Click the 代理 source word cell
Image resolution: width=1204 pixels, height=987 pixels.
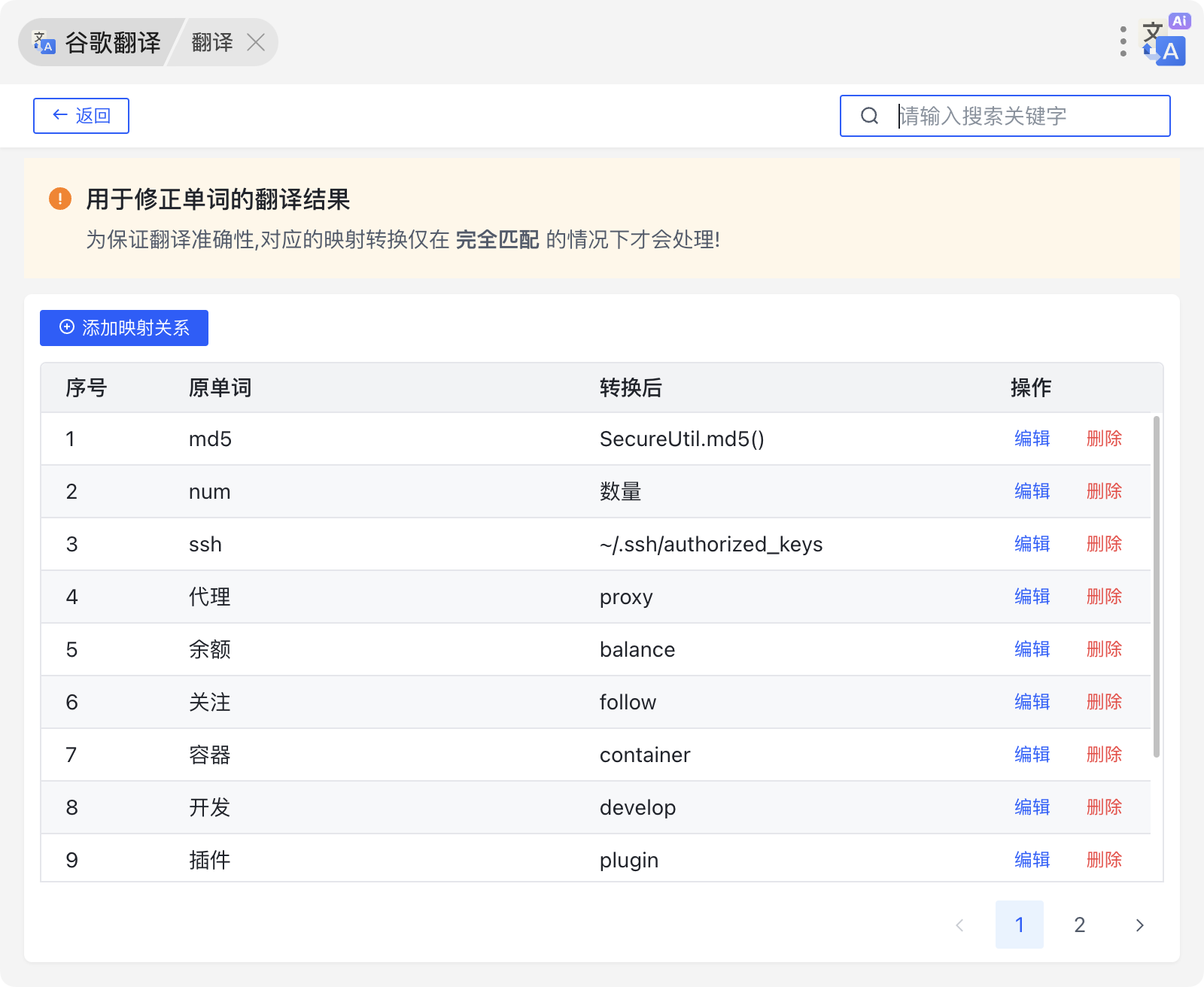pos(210,597)
